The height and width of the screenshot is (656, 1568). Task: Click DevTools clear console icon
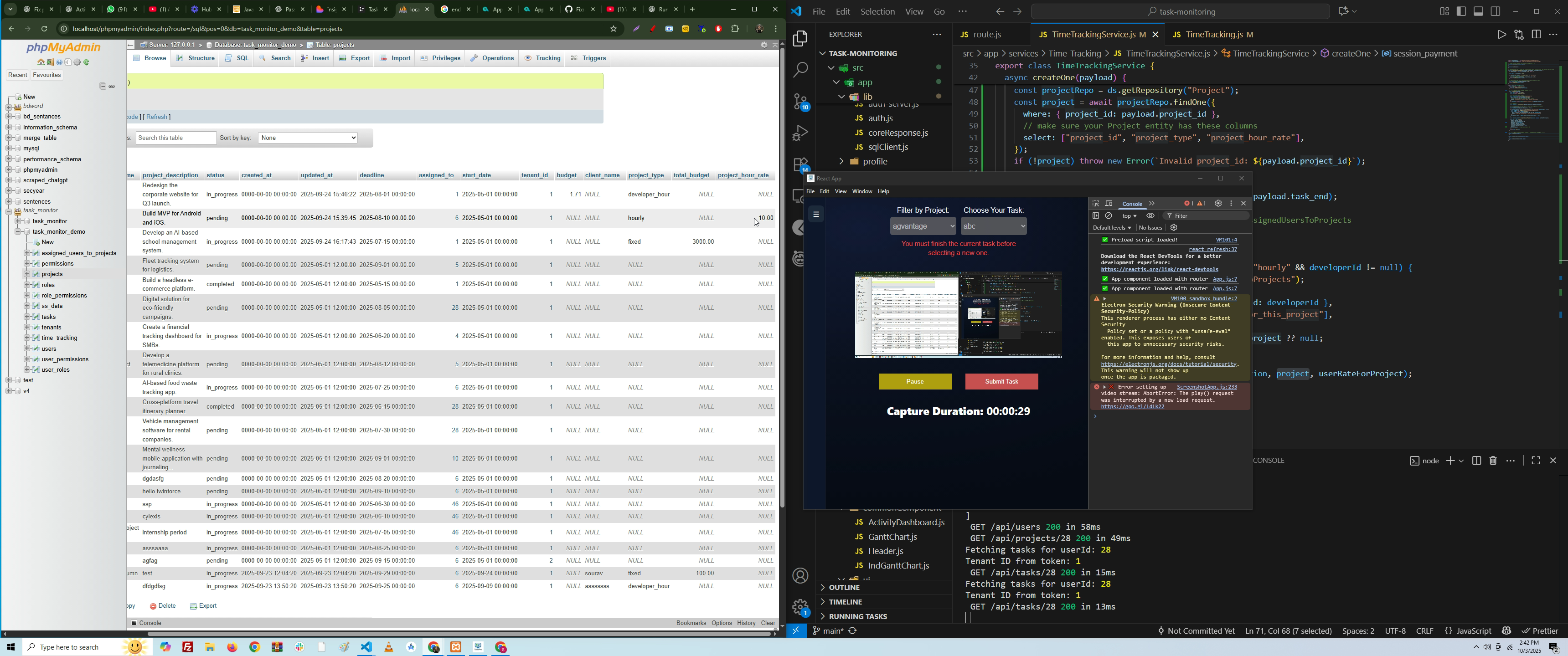click(x=1109, y=216)
